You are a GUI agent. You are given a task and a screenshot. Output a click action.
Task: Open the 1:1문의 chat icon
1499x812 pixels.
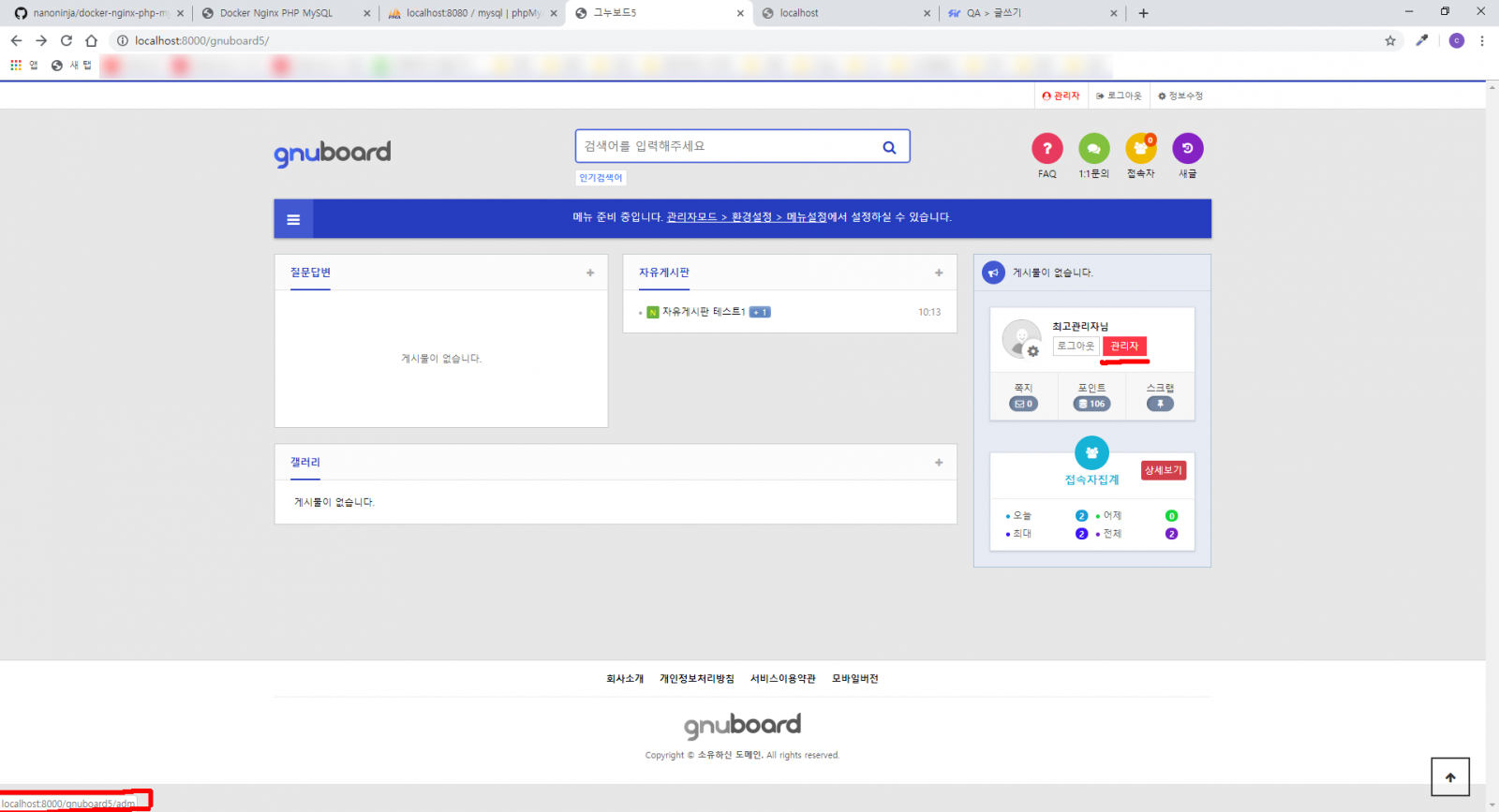click(1093, 148)
